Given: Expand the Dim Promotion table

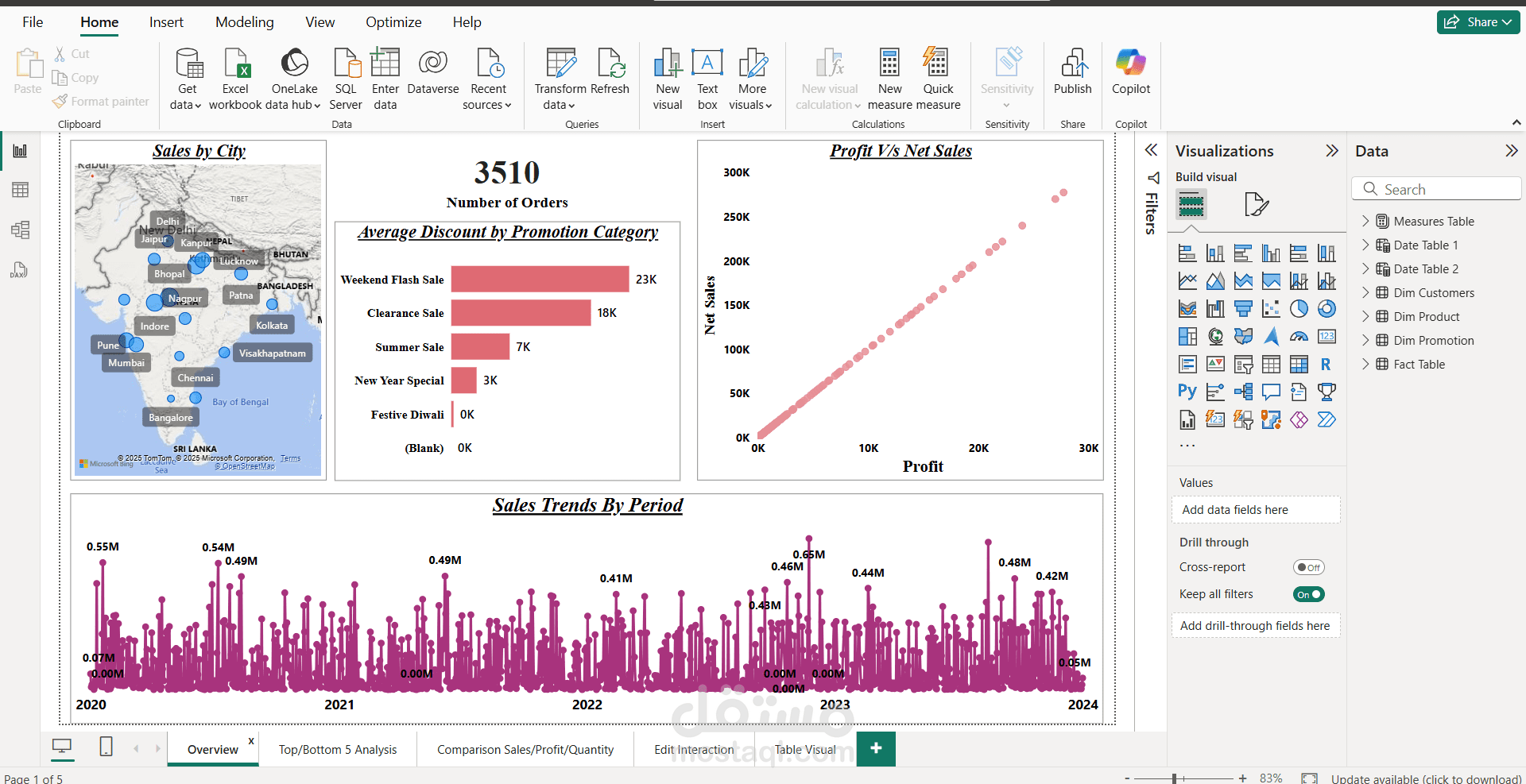Looking at the screenshot, I should tap(1365, 340).
